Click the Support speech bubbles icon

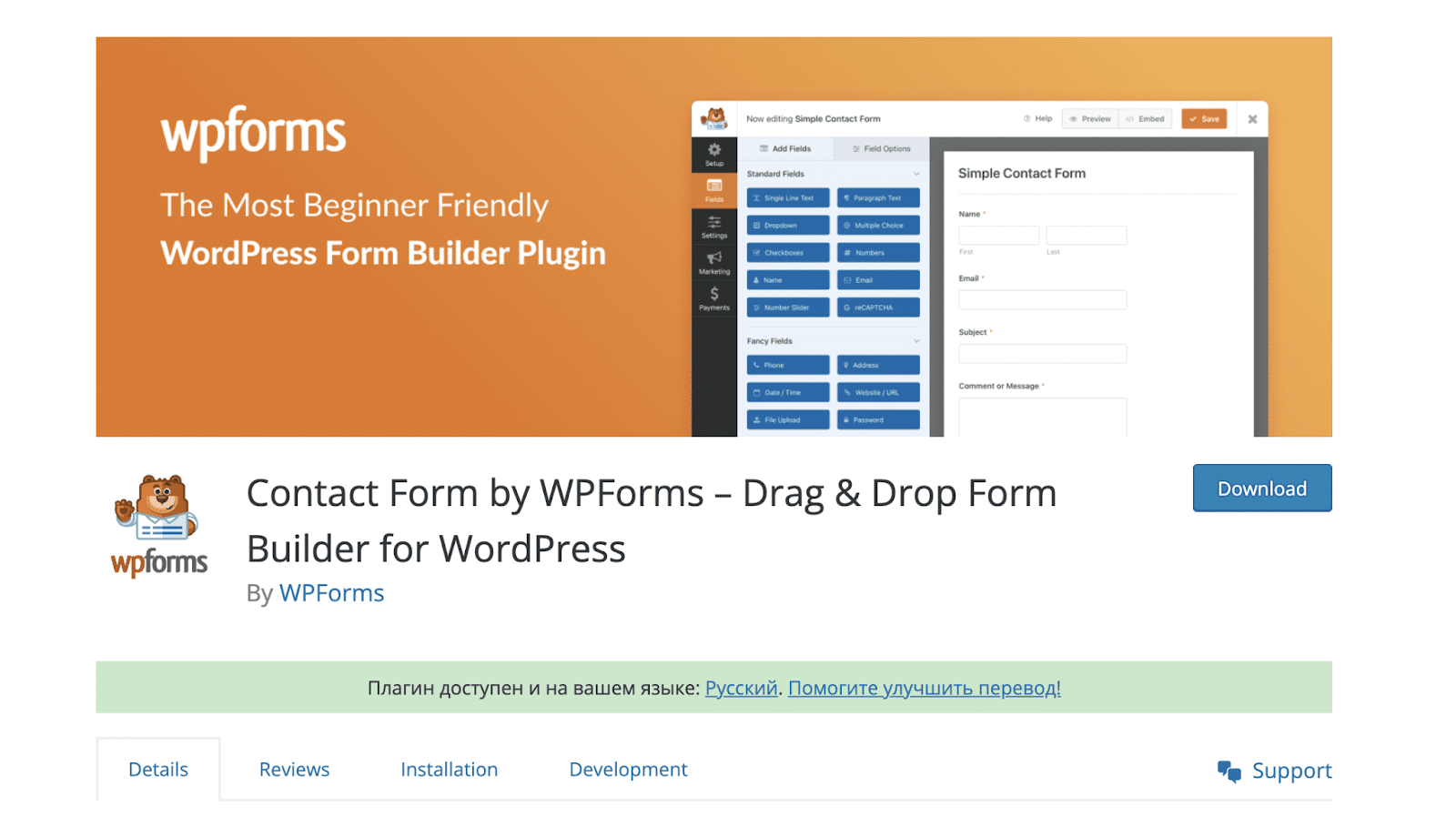tap(1229, 772)
